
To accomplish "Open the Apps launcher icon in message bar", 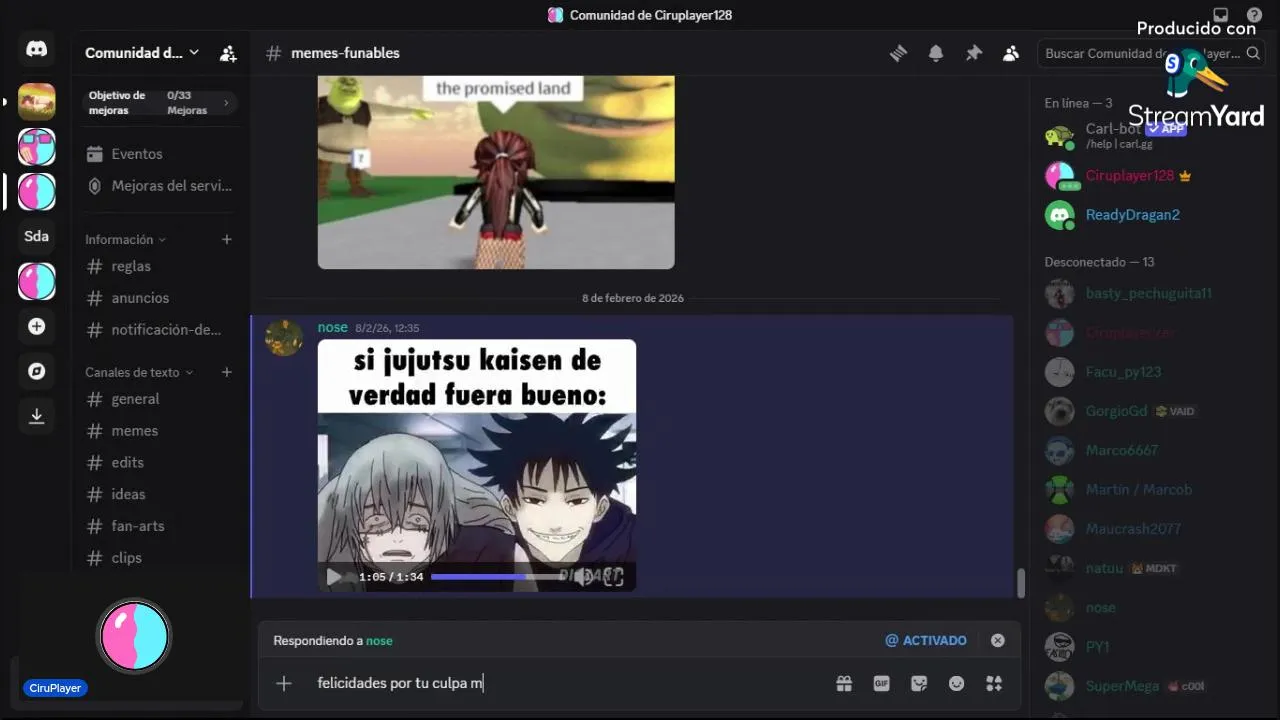I will pyautogui.click(x=993, y=683).
